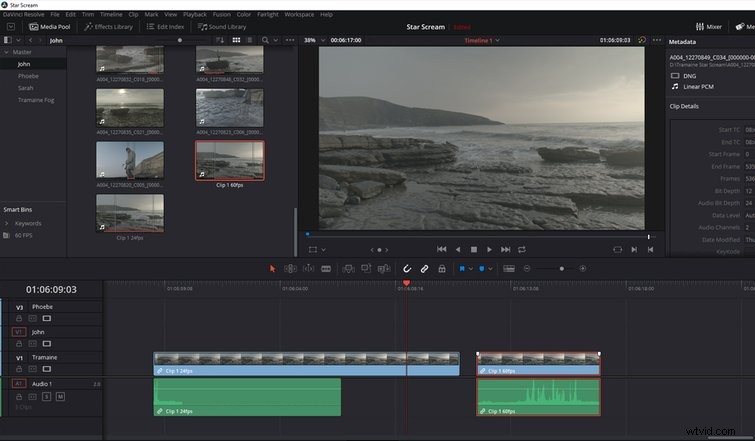
Task: Toggle the Snapping magnet icon
Action: click(x=407, y=269)
